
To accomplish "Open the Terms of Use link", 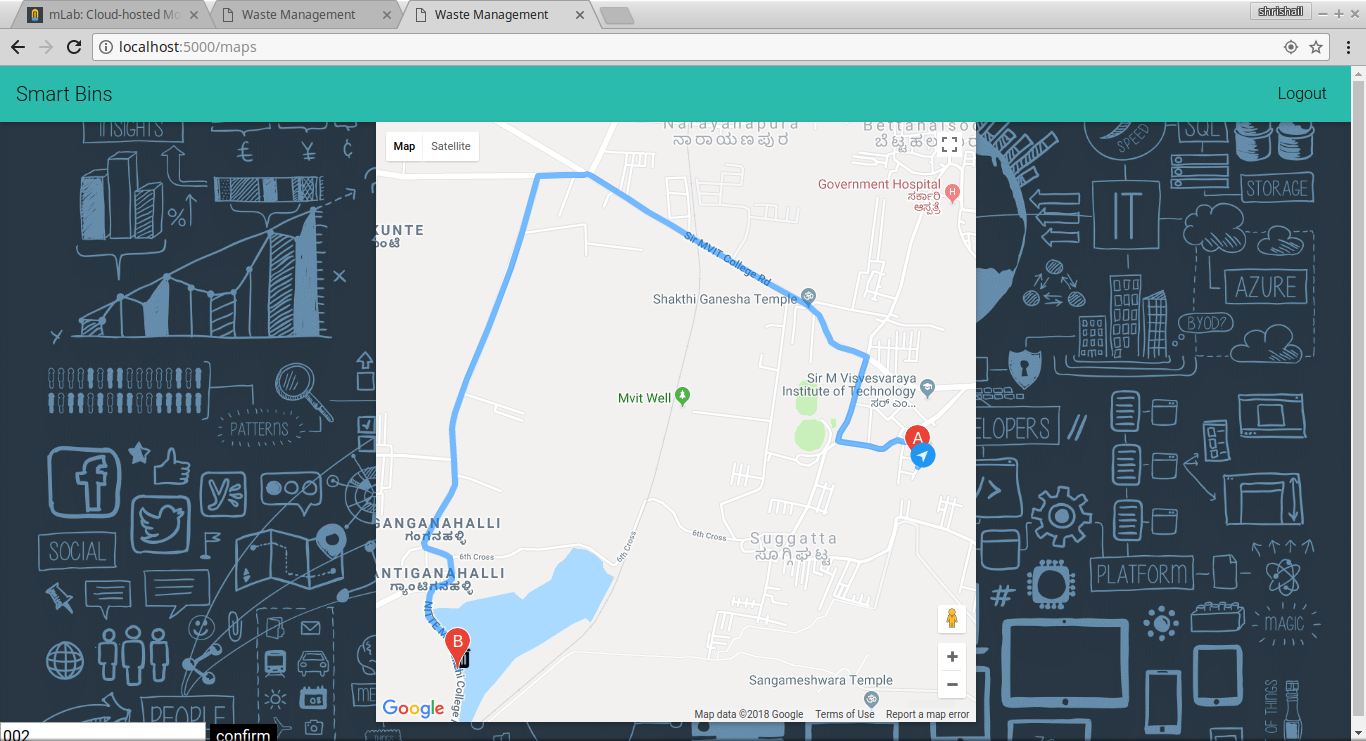I will pos(845,714).
